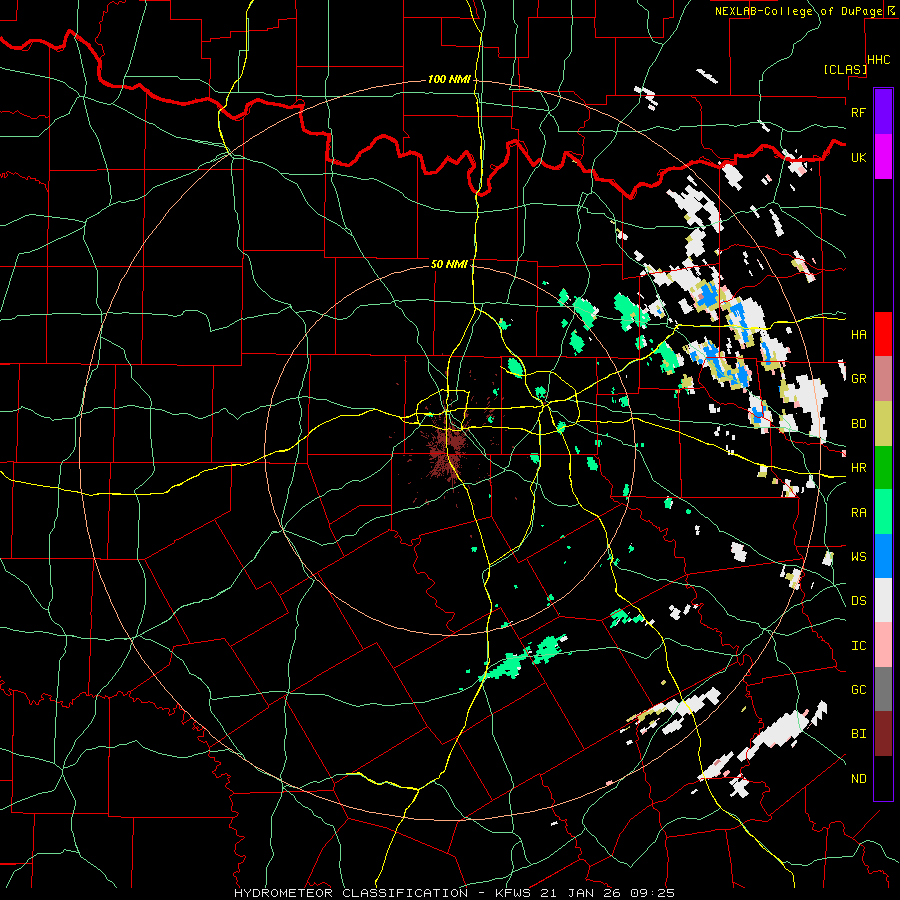The image size is (900, 900).
Task: Click the white DS legend swatch
Action: [883, 600]
